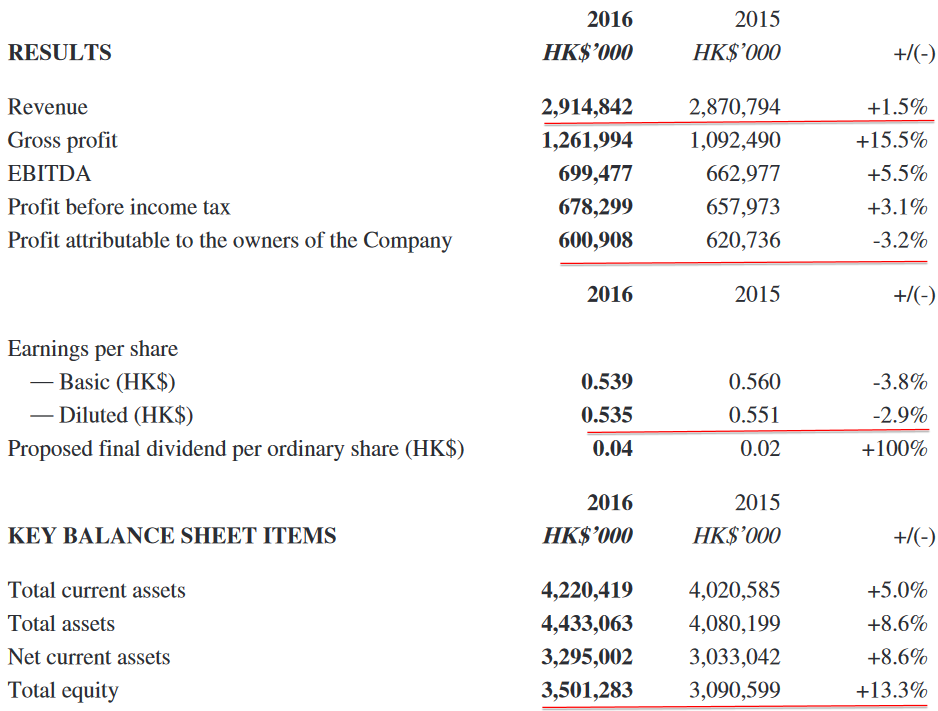938x711 pixels.
Task: Select the 2016 revenue value 2,914,842
Action: pyautogui.click(x=587, y=107)
